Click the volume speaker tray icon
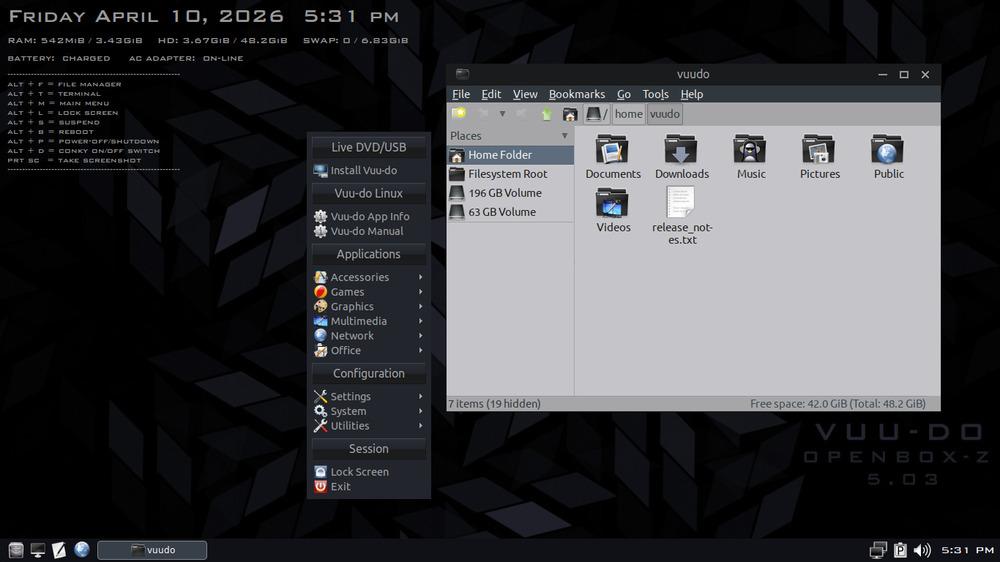The height and width of the screenshot is (562, 1000). [922, 550]
